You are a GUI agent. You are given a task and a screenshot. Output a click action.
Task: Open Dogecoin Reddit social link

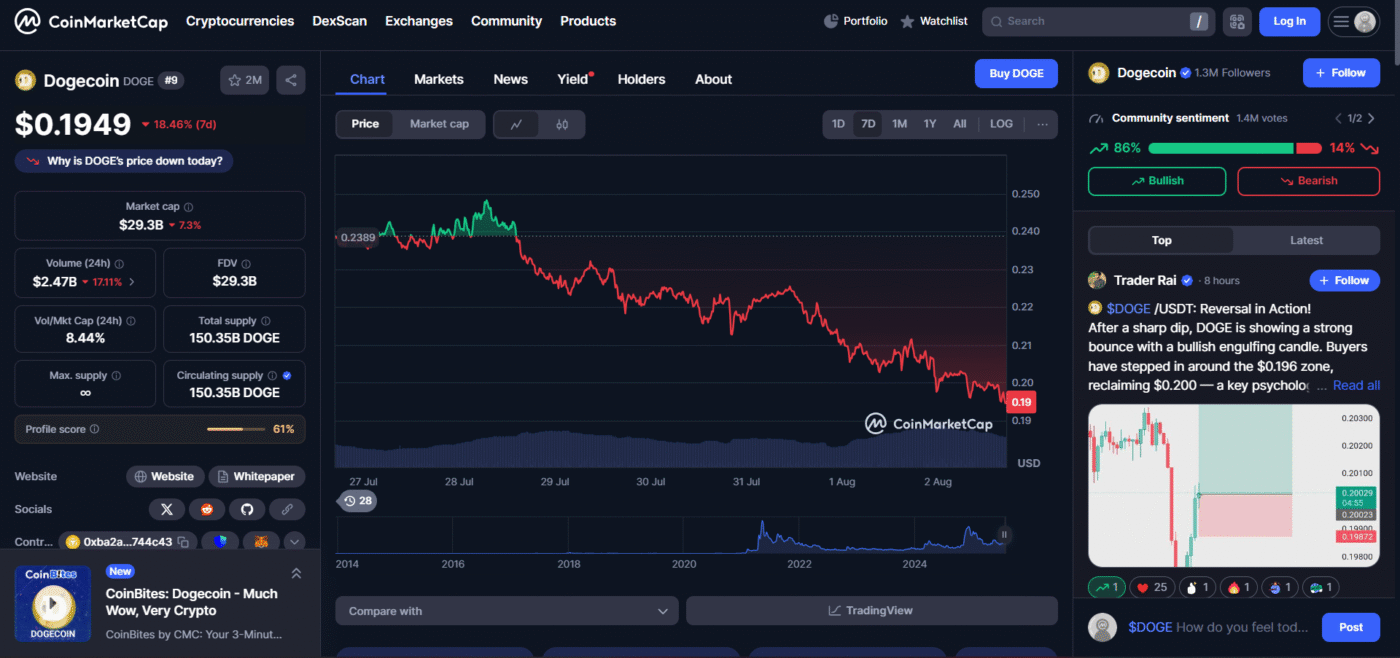coord(207,509)
